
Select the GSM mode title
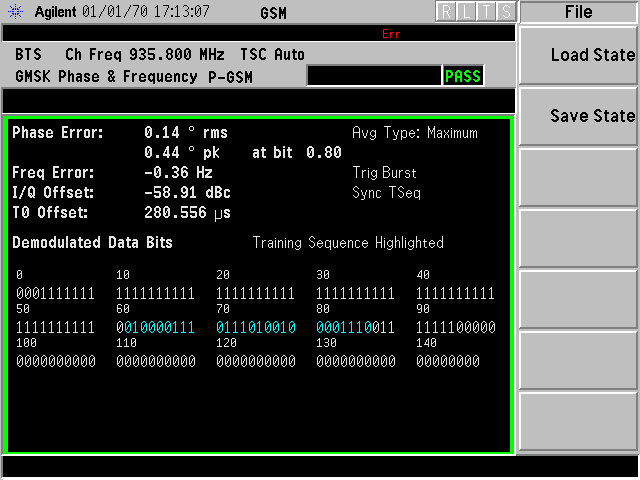pos(275,13)
